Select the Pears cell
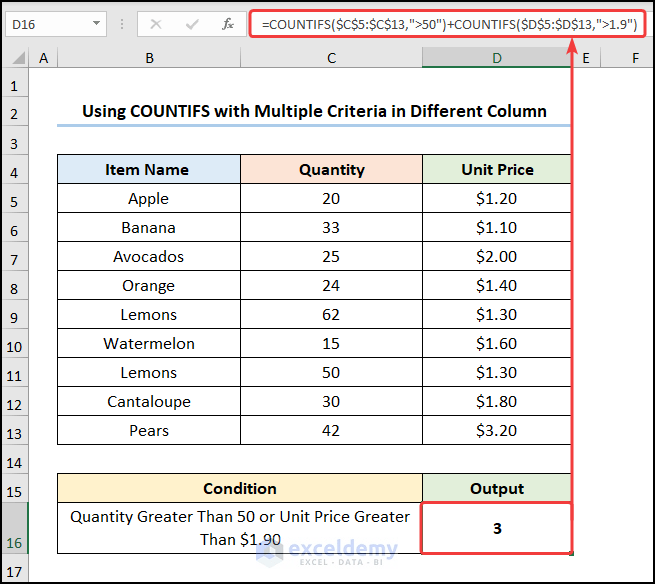This screenshot has height=584, width=655. tap(149, 430)
